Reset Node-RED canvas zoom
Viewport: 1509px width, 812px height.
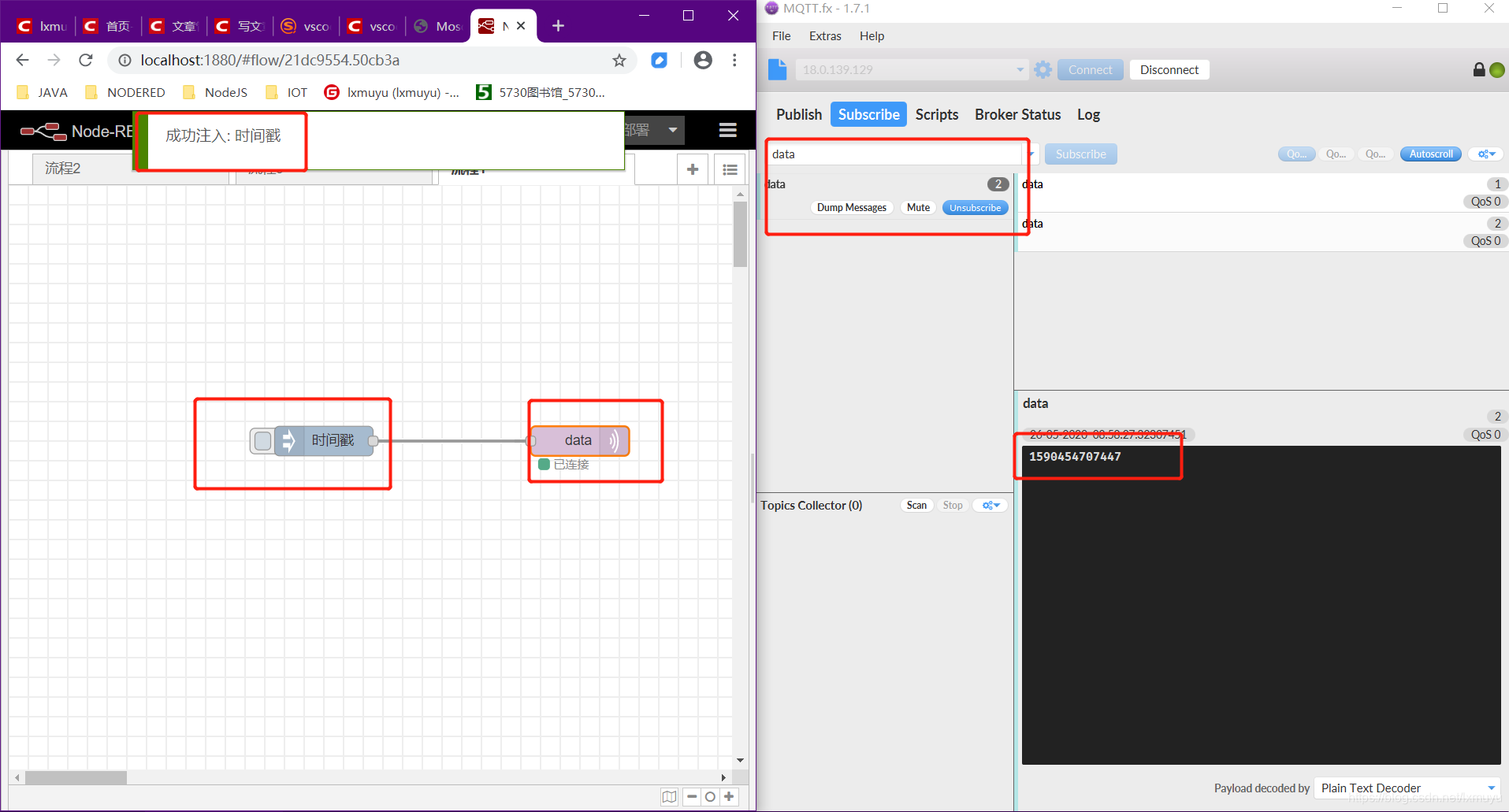click(710, 796)
